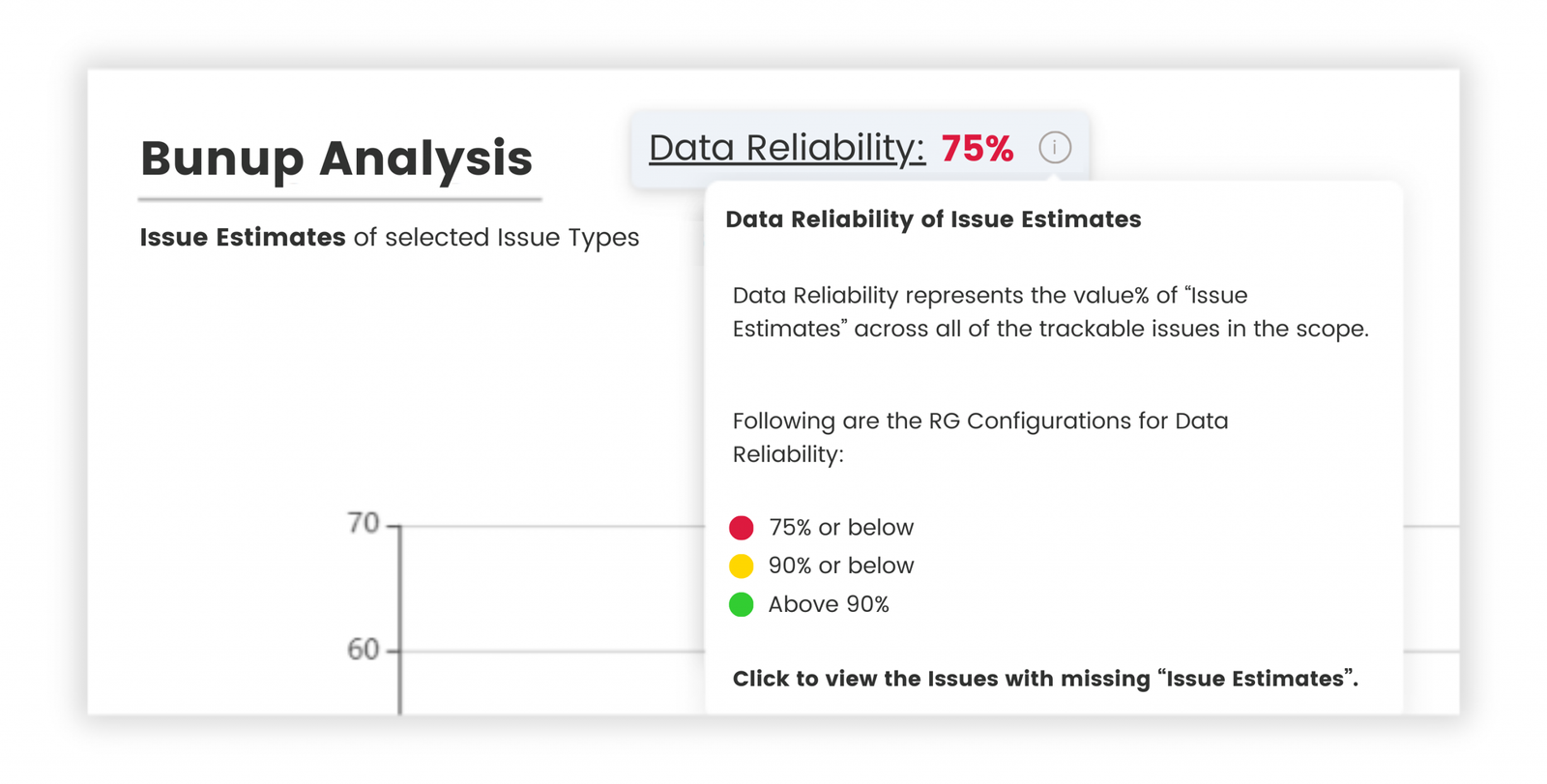The image size is (1547, 784).
Task: Click the 70 label on the chart axis
Action: pyautogui.click(x=364, y=523)
